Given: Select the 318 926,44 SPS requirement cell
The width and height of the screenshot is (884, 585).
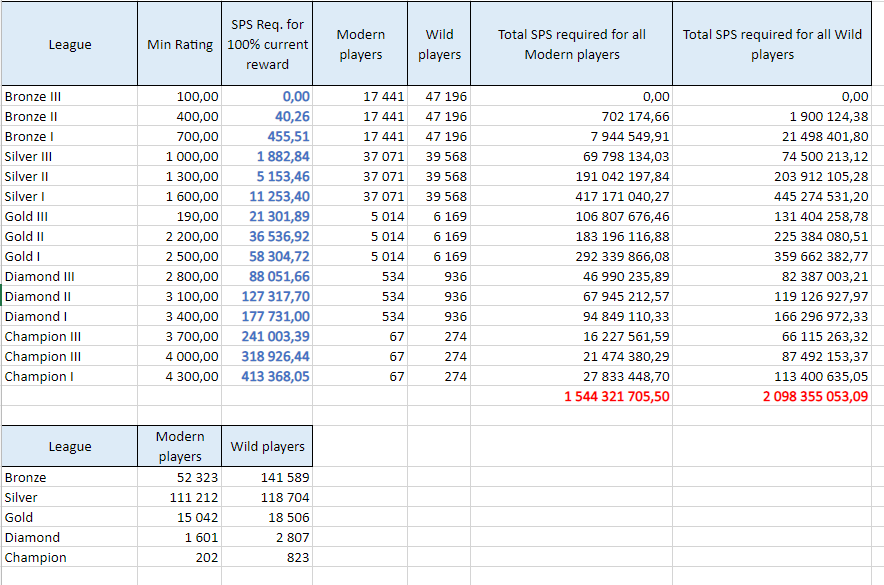Looking at the screenshot, I should [267, 356].
